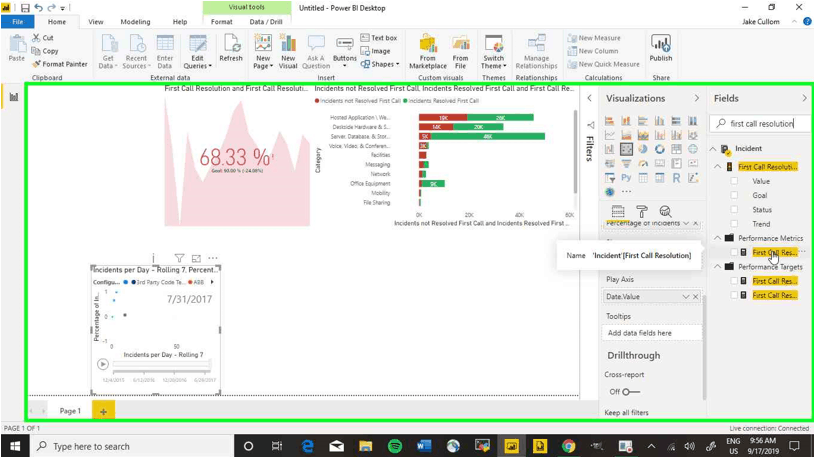816x459 pixels.
Task: Switch to the Modeling ribbon tab
Action: pyautogui.click(x=135, y=22)
